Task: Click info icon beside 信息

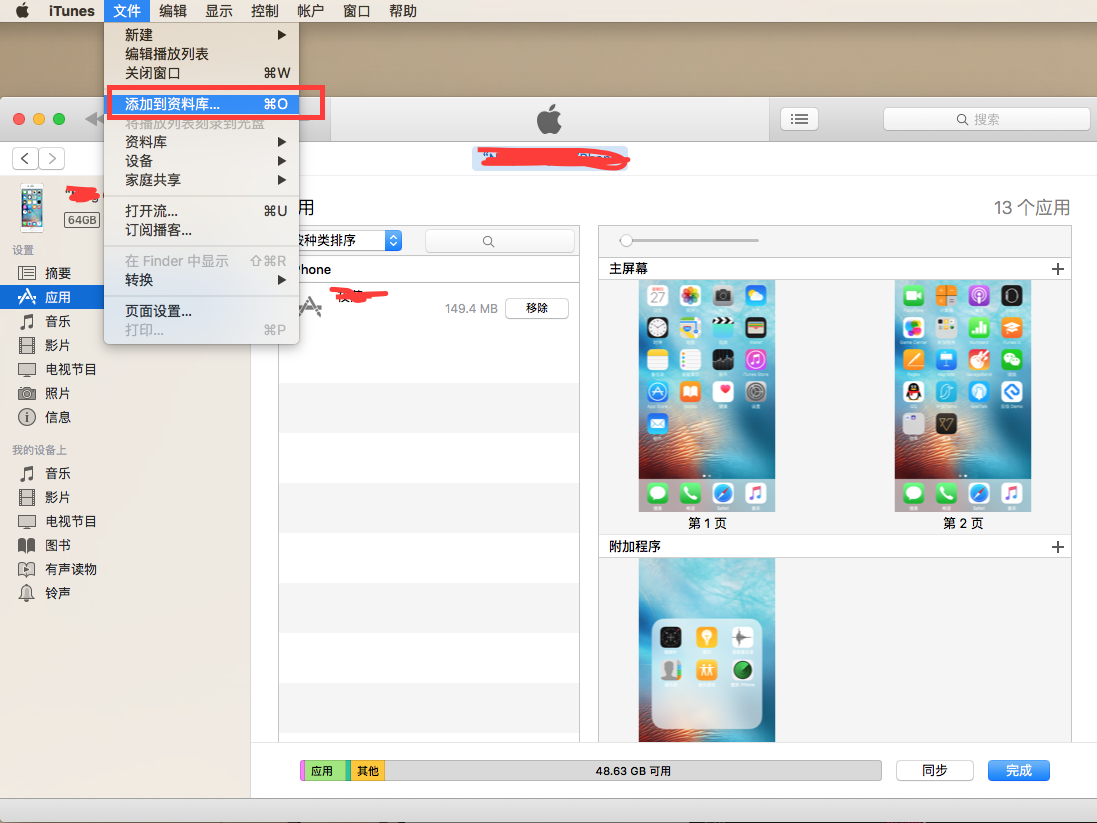Action: coord(27,417)
